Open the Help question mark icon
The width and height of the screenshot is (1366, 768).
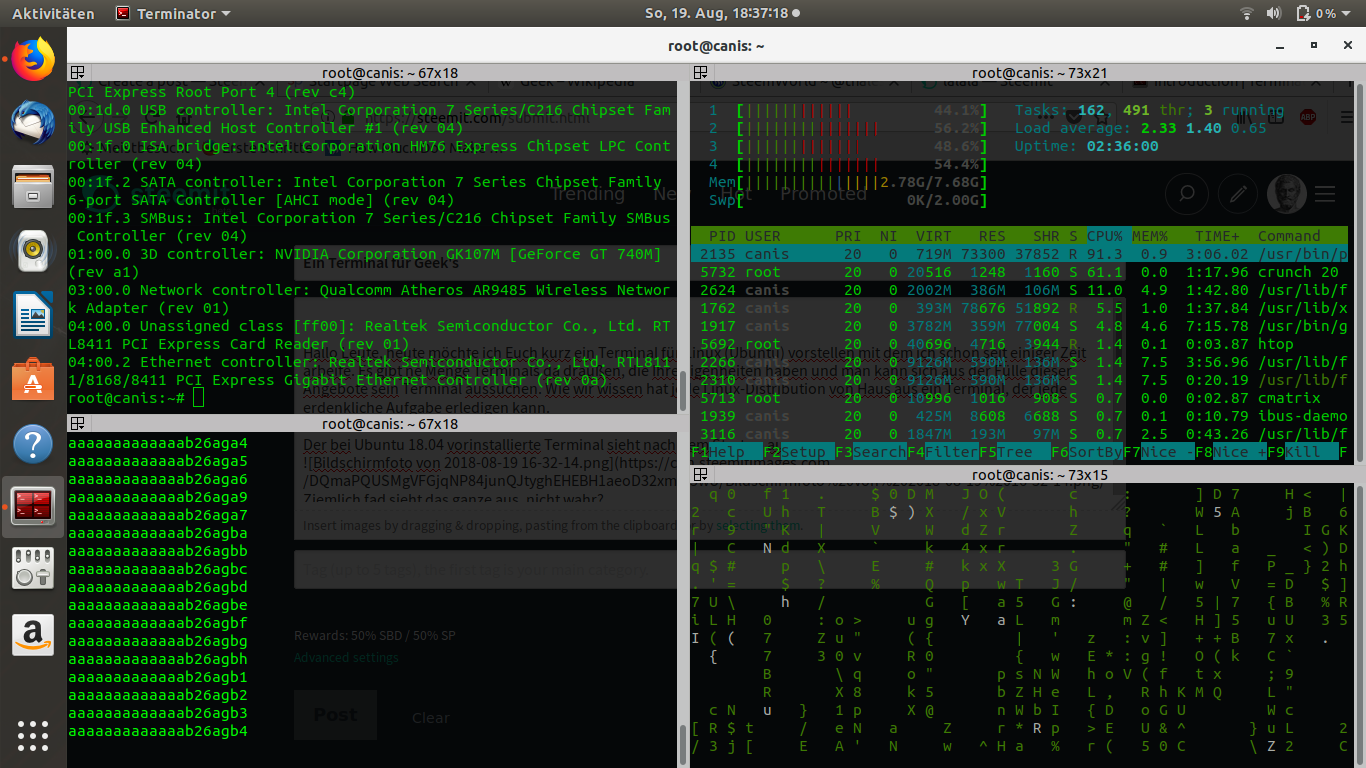(x=33, y=444)
